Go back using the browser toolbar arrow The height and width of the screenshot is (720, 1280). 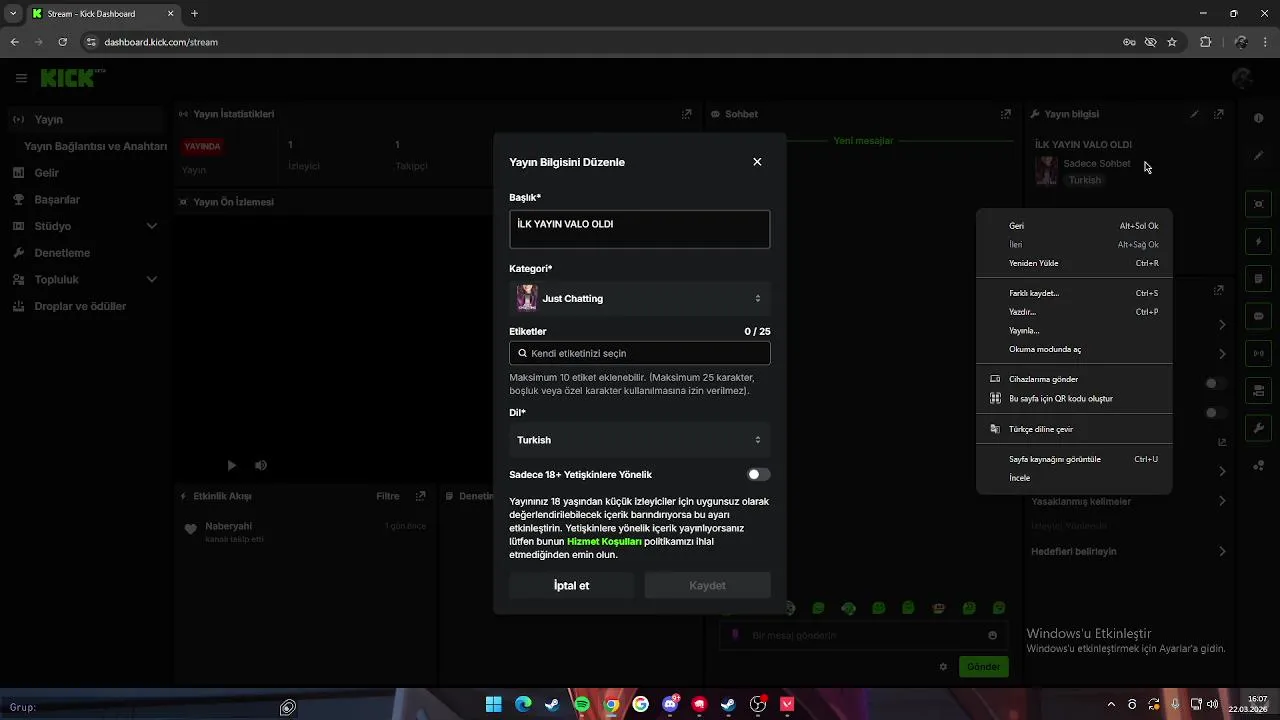pyautogui.click(x=14, y=42)
